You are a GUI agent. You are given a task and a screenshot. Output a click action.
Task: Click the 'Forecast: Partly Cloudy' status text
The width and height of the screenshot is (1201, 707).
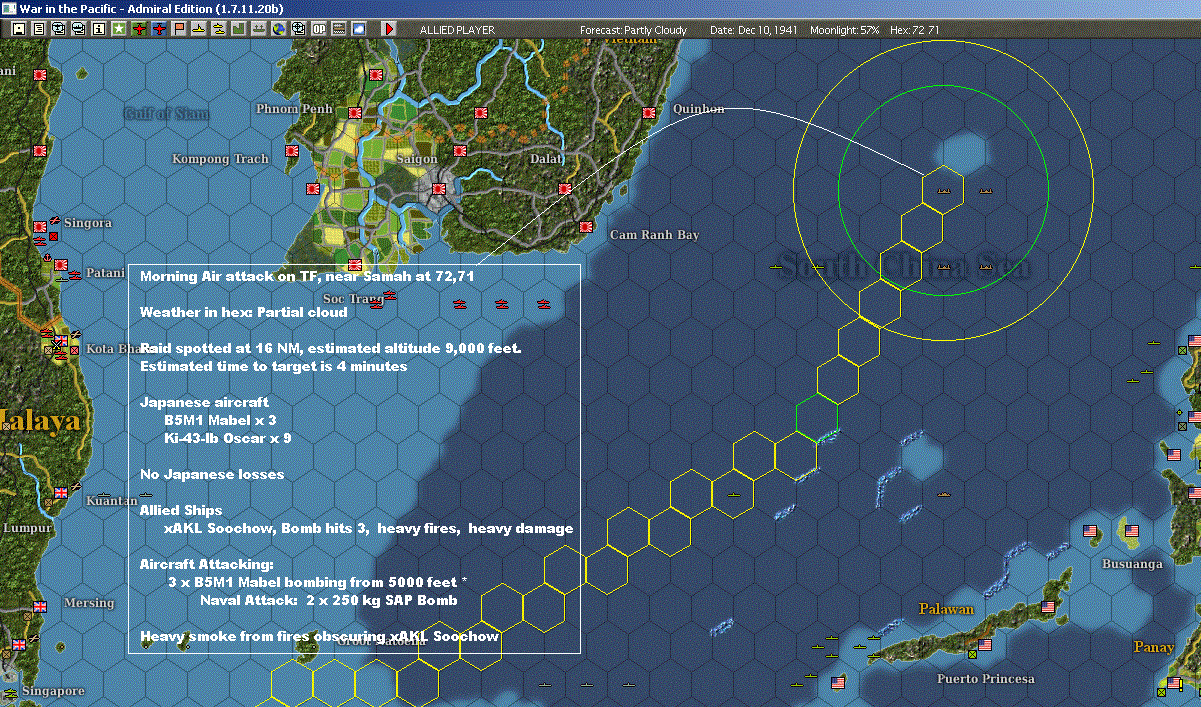[x=634, y=30]
